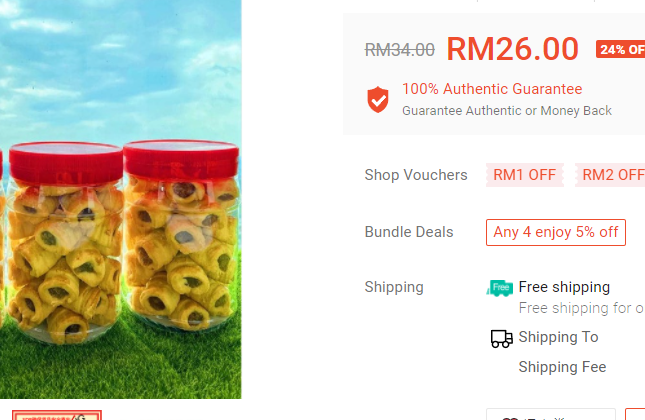Screen dimensions: 645x420
Task: Click Guarantee Authentic or Money Back text
Action: (507, 111)
